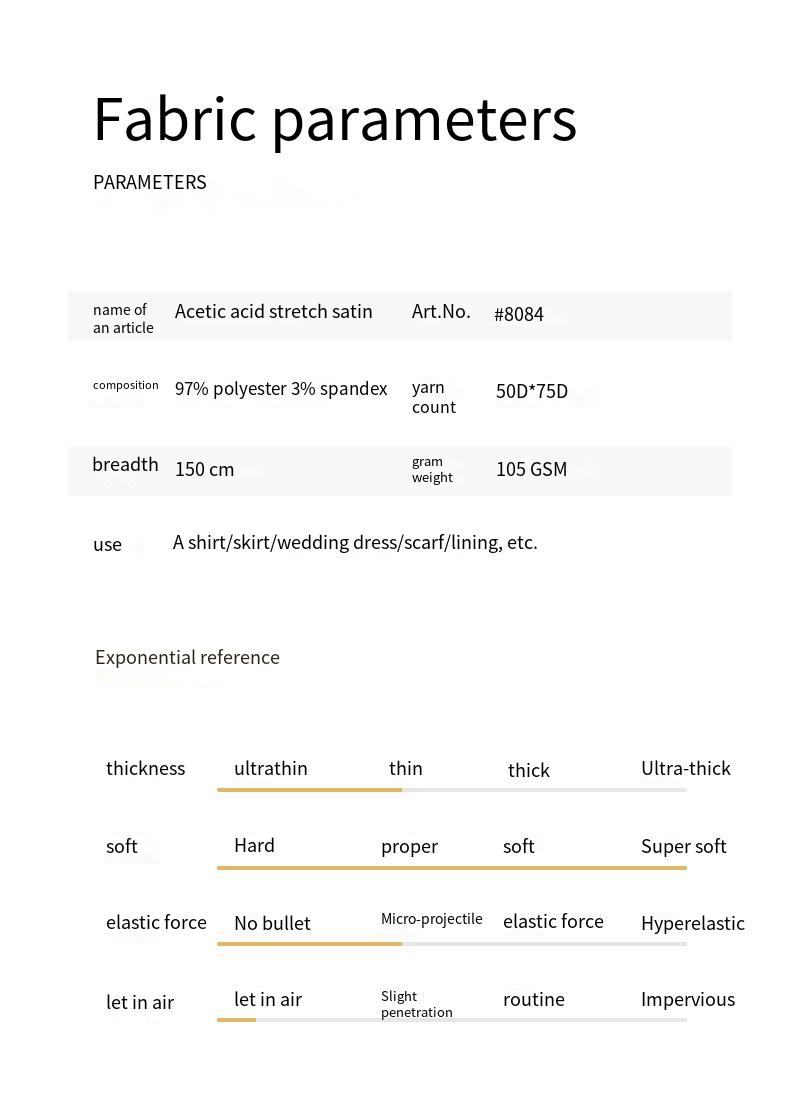Choose the "Super soft" scale label
This screenshot has height=1102, width=800.
pyautogui.click(x=683, y=846)
